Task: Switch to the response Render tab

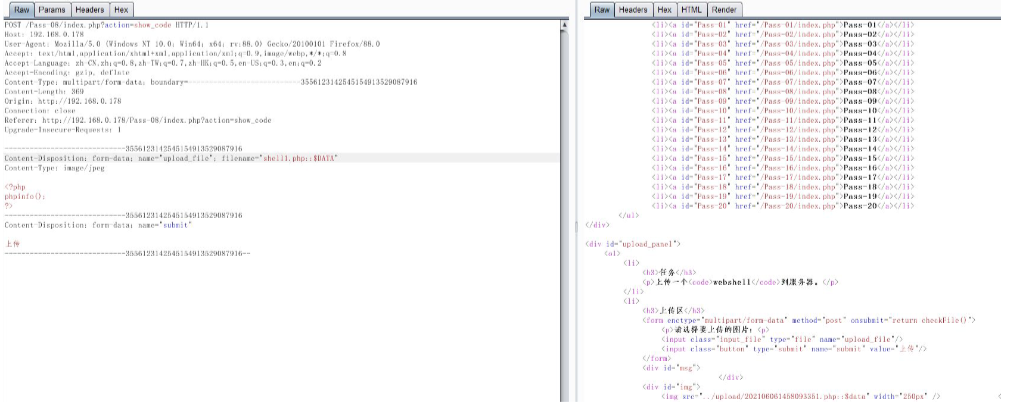Action: coord(724,9)
